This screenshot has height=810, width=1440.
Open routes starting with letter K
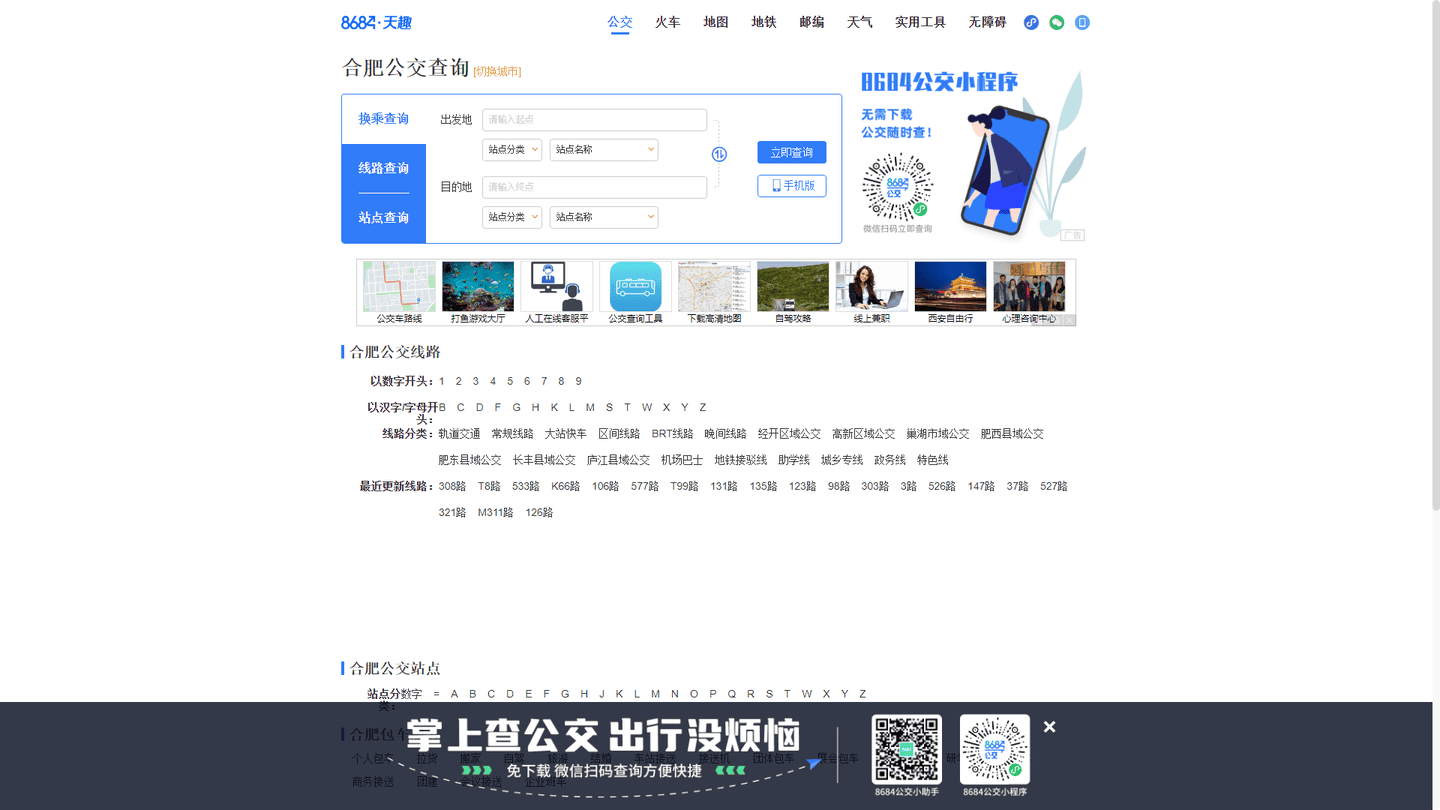pyautogui.click(x=554, y=407)
